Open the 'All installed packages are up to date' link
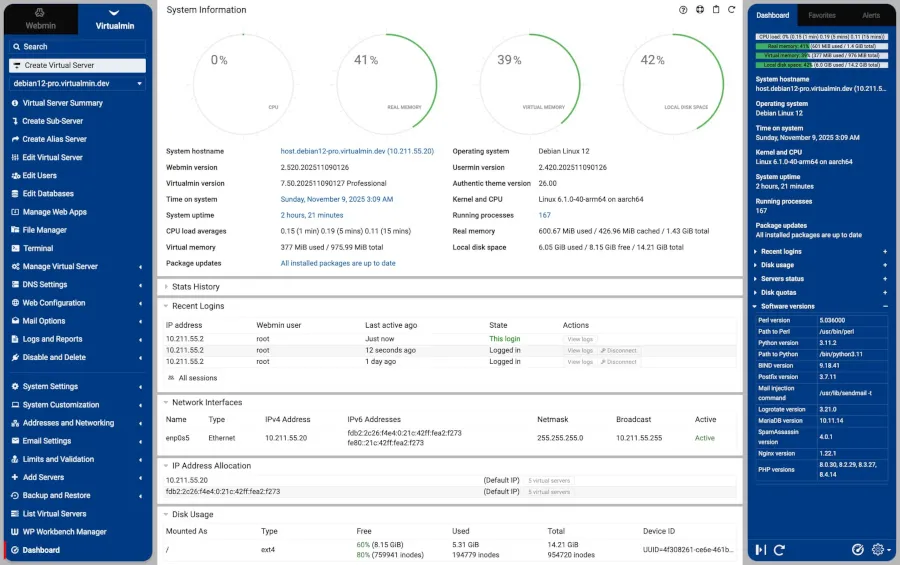The width and height of the screenshot is (900, 565). [x=338, y=263]
